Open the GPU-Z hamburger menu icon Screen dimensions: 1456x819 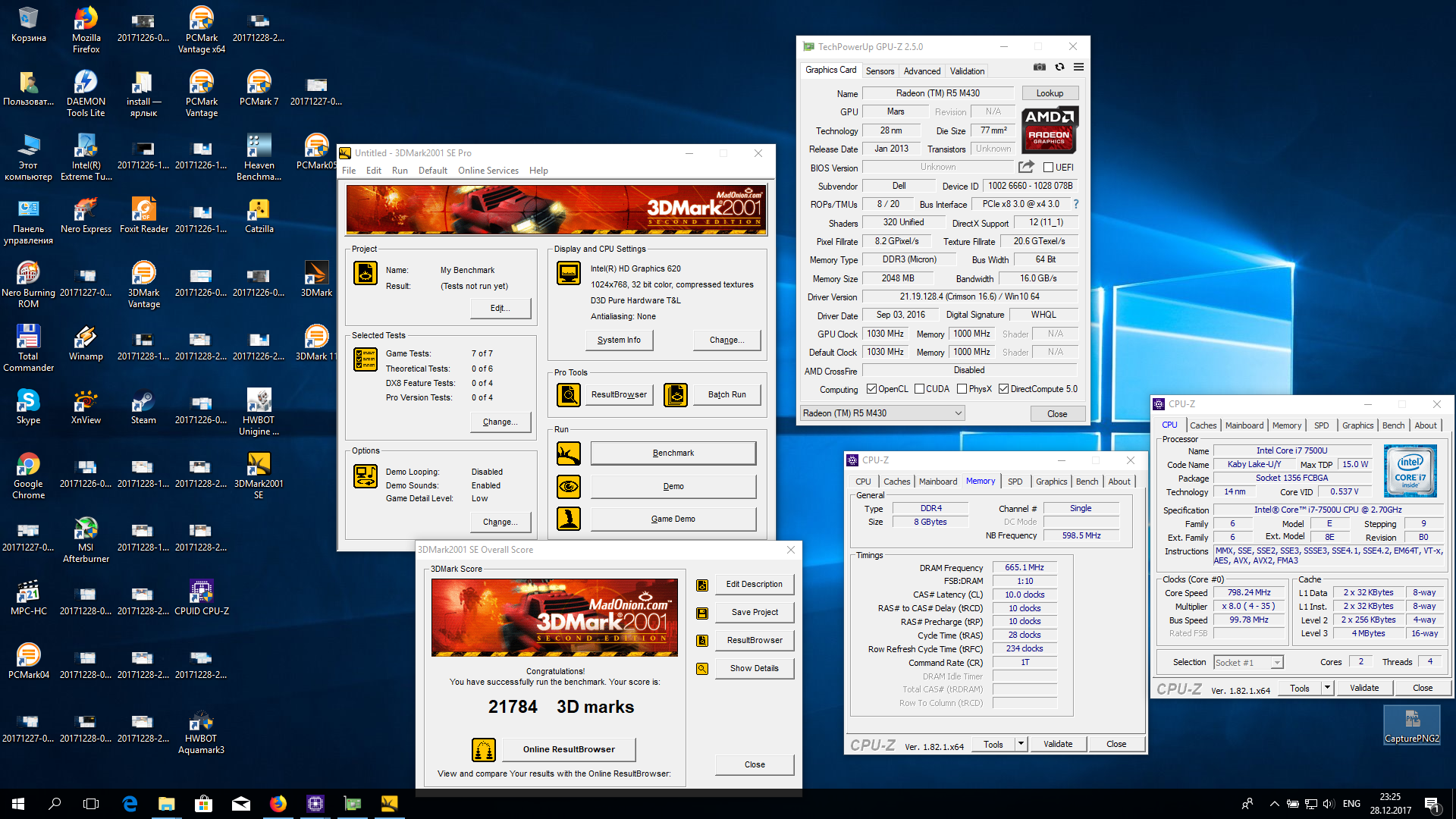tap(1078, 67)
